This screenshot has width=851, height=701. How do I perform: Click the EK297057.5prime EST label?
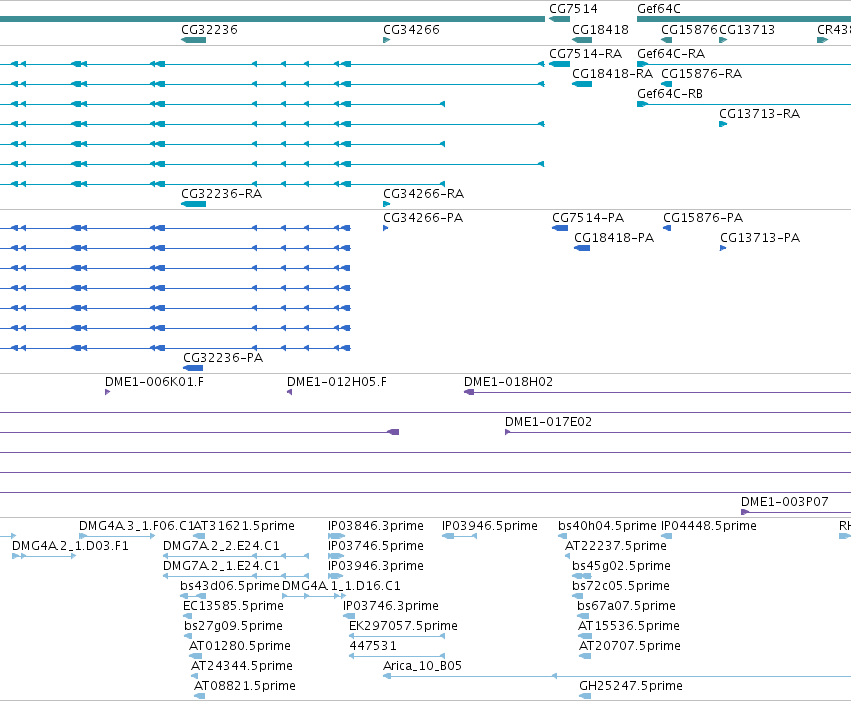tap(403, 626)
